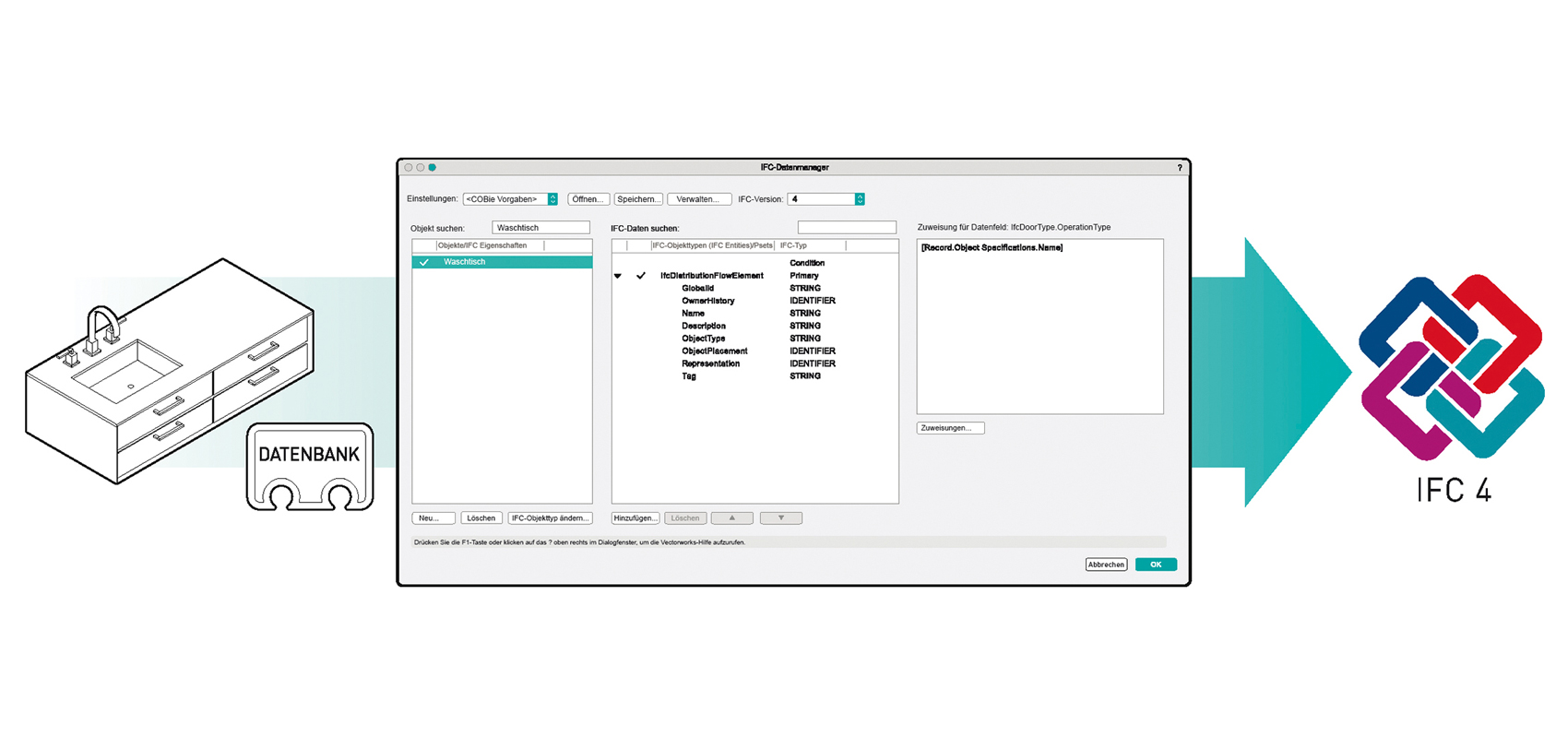Viewport: 1568px width, 738px height.
Task: Select the Description property row
Action: 704,326
